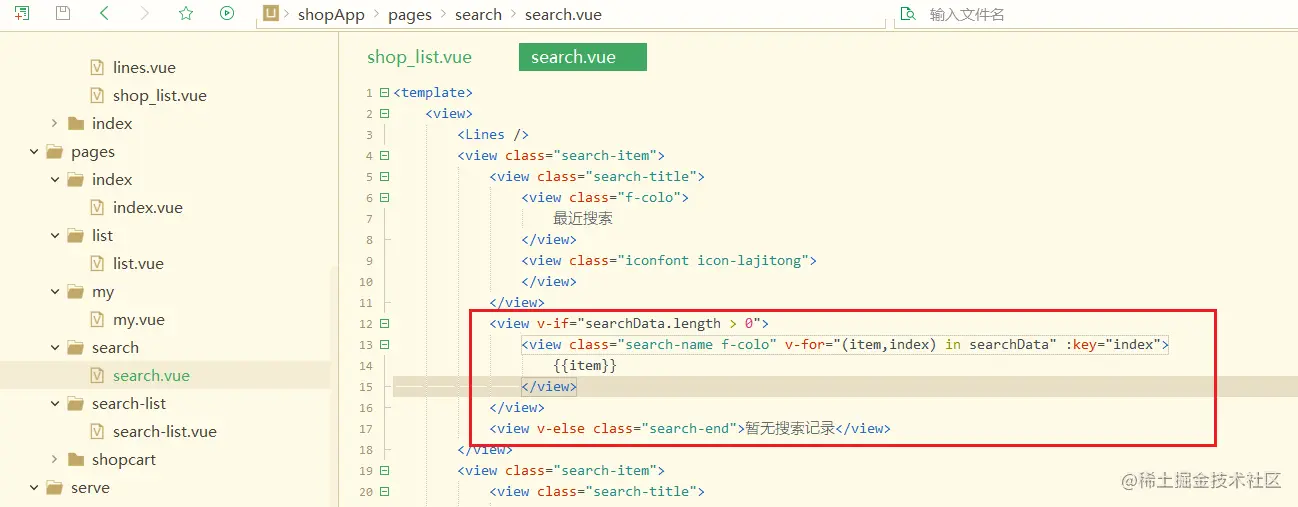The height and width of the screenshot is (507, 1298).
Task: Click the file icon of search-list.vue
Action: 97,432
